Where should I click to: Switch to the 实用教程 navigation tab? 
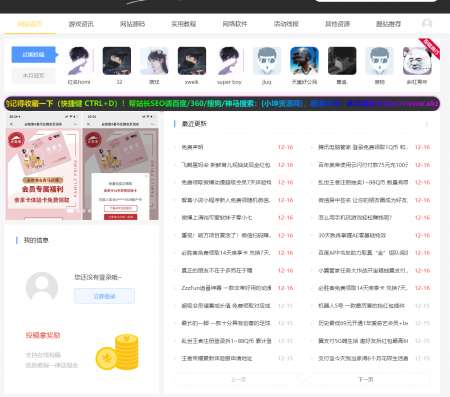tap(183, 24)
